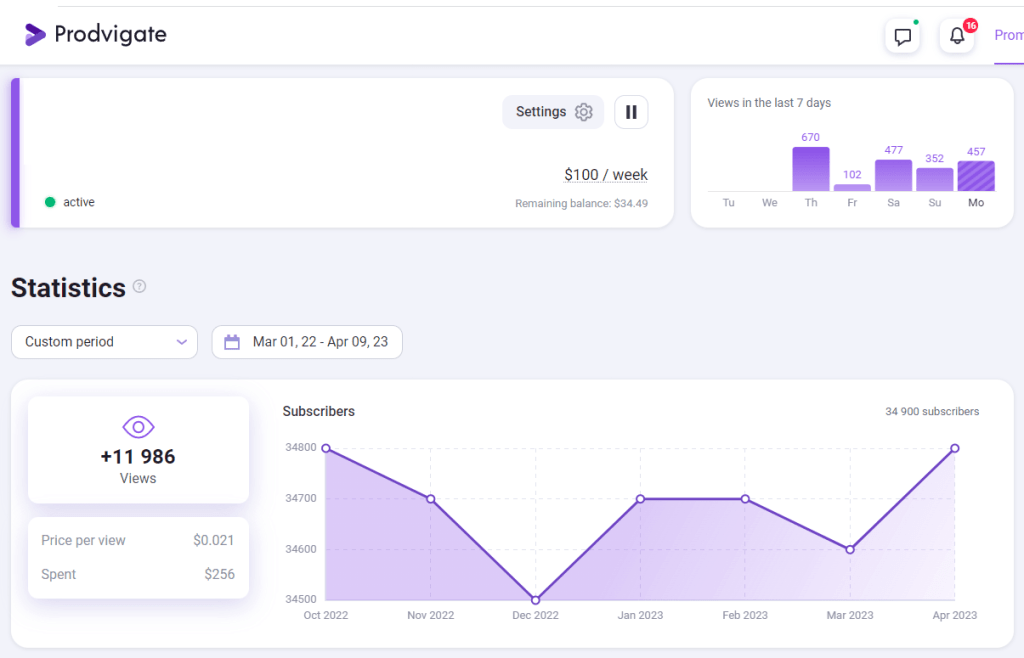The width and height of the screenshot is (1024, 658).
Task: Pause the active campaign
Action: [631, 112]
